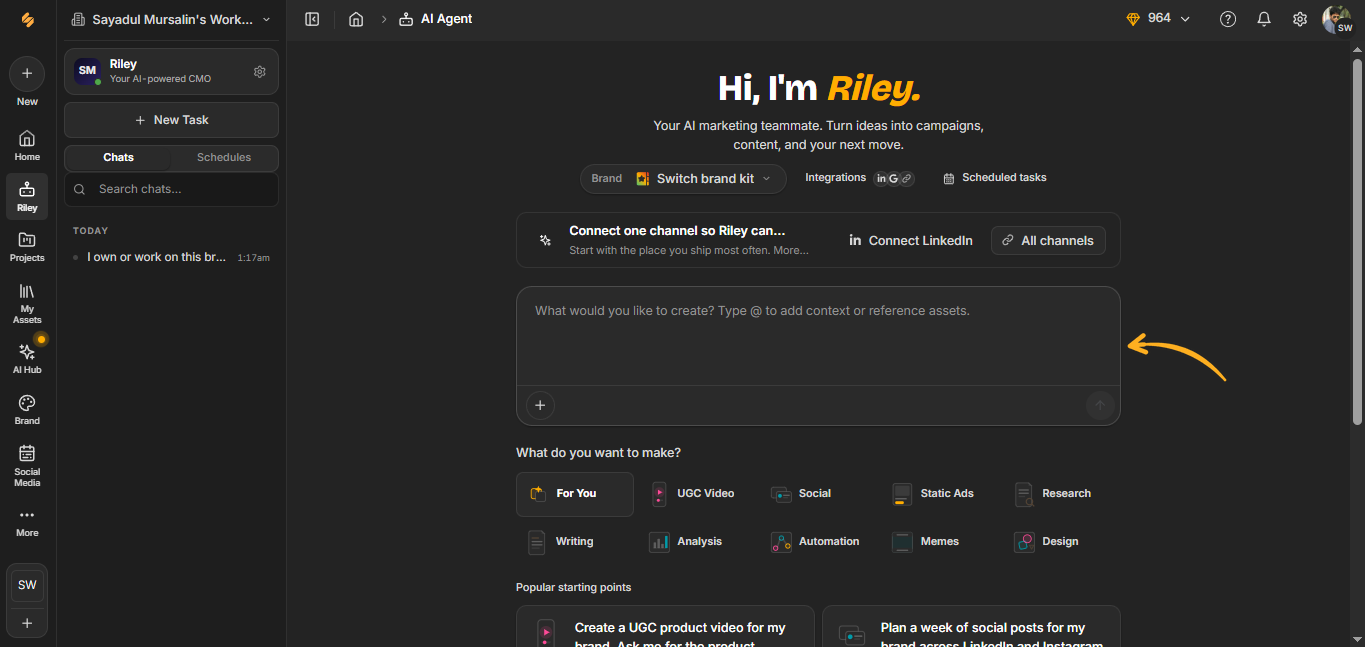1365x647 pixels.
Task: Switch to the Chats tab
Action: (118, 158)
